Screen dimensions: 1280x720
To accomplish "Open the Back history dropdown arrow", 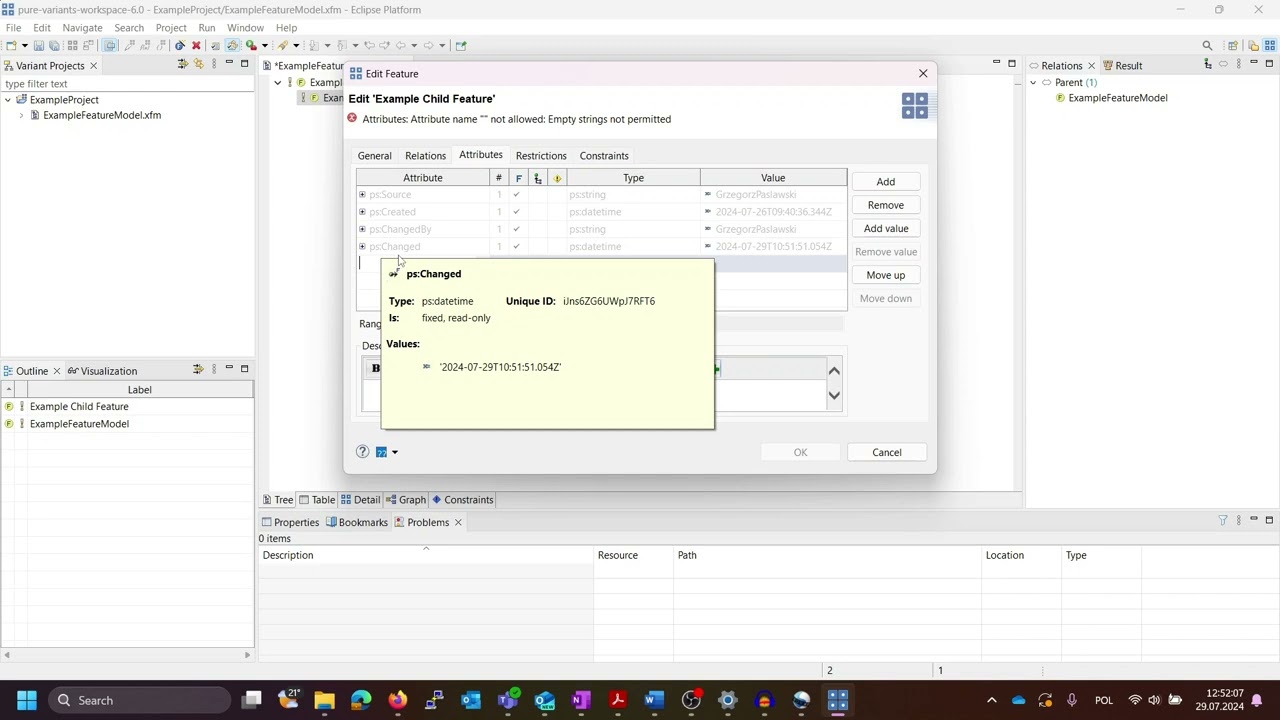I will click(x=412, y=45).
